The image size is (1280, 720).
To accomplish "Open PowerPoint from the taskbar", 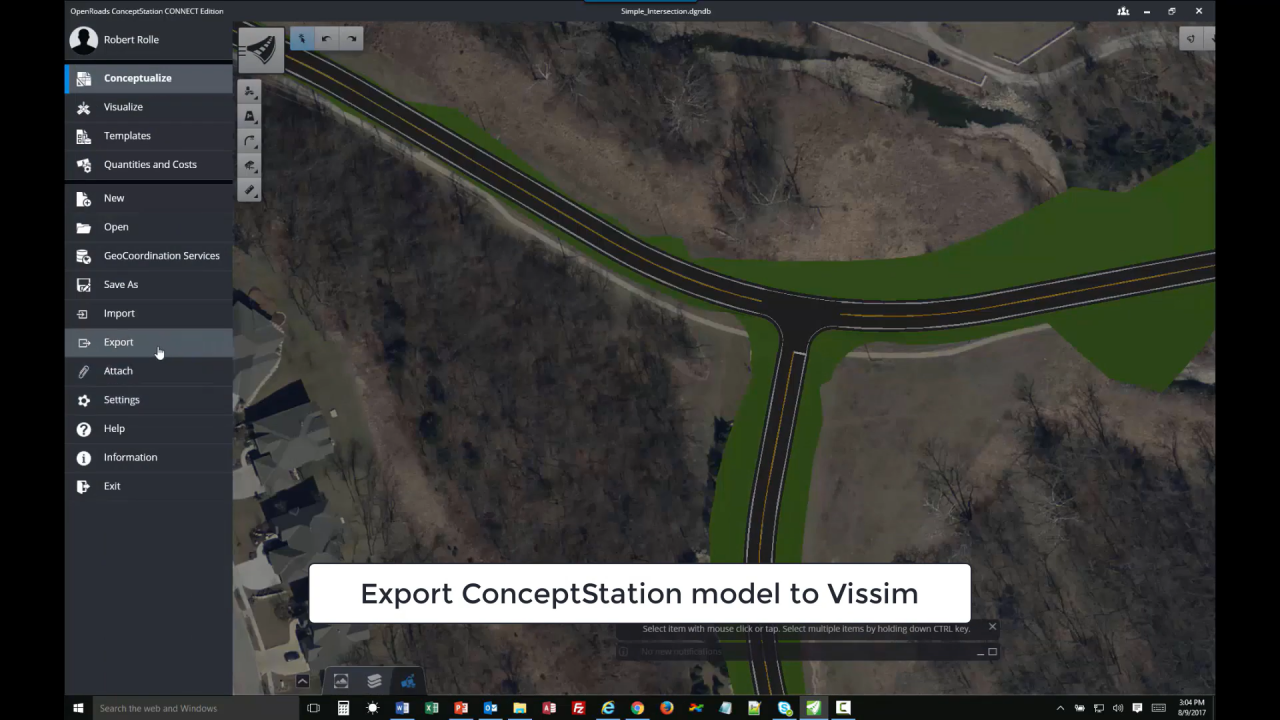I will [x=461, y=708].
